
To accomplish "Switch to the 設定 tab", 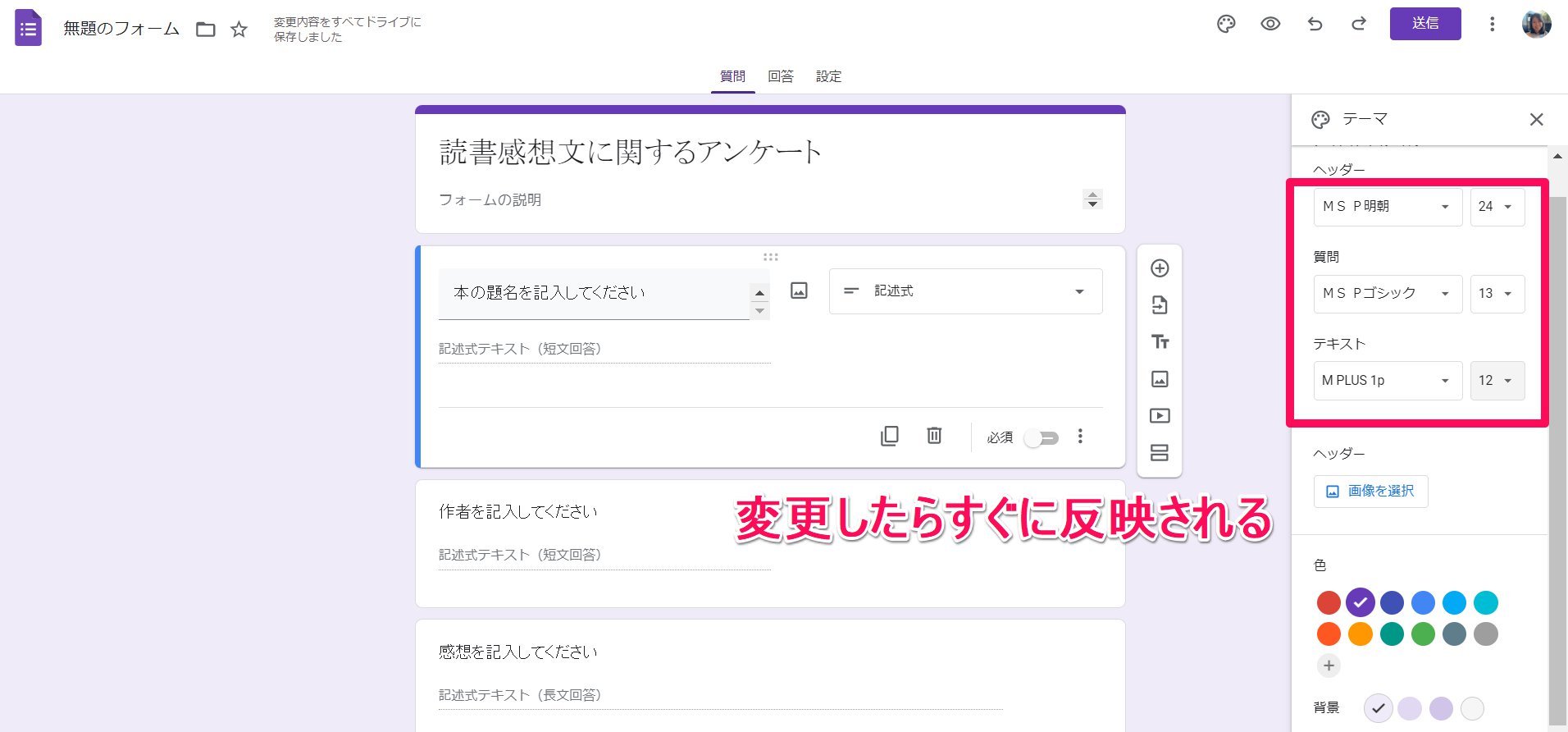I will (x=828, y=76).
